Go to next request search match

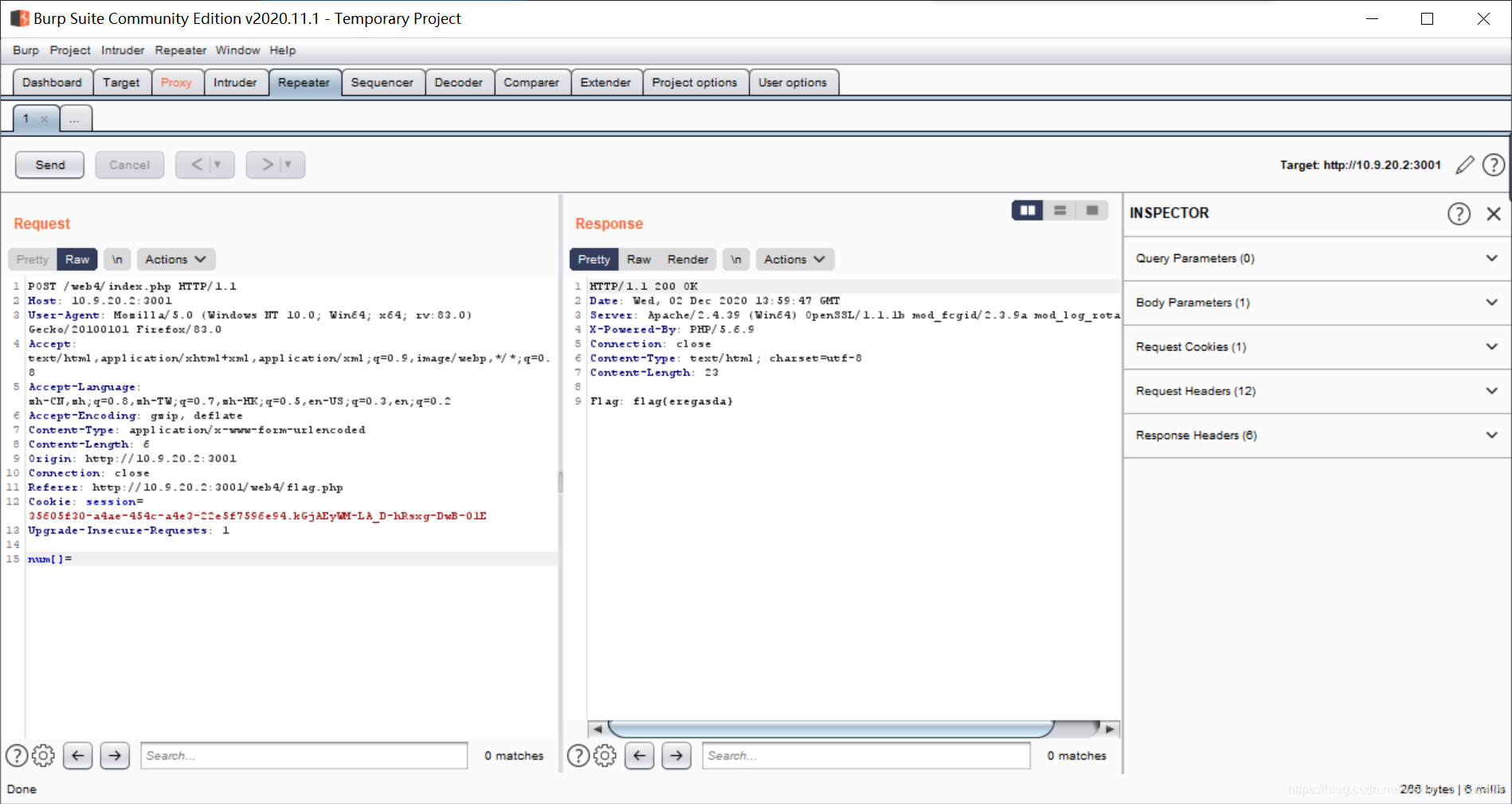(115, 755)
